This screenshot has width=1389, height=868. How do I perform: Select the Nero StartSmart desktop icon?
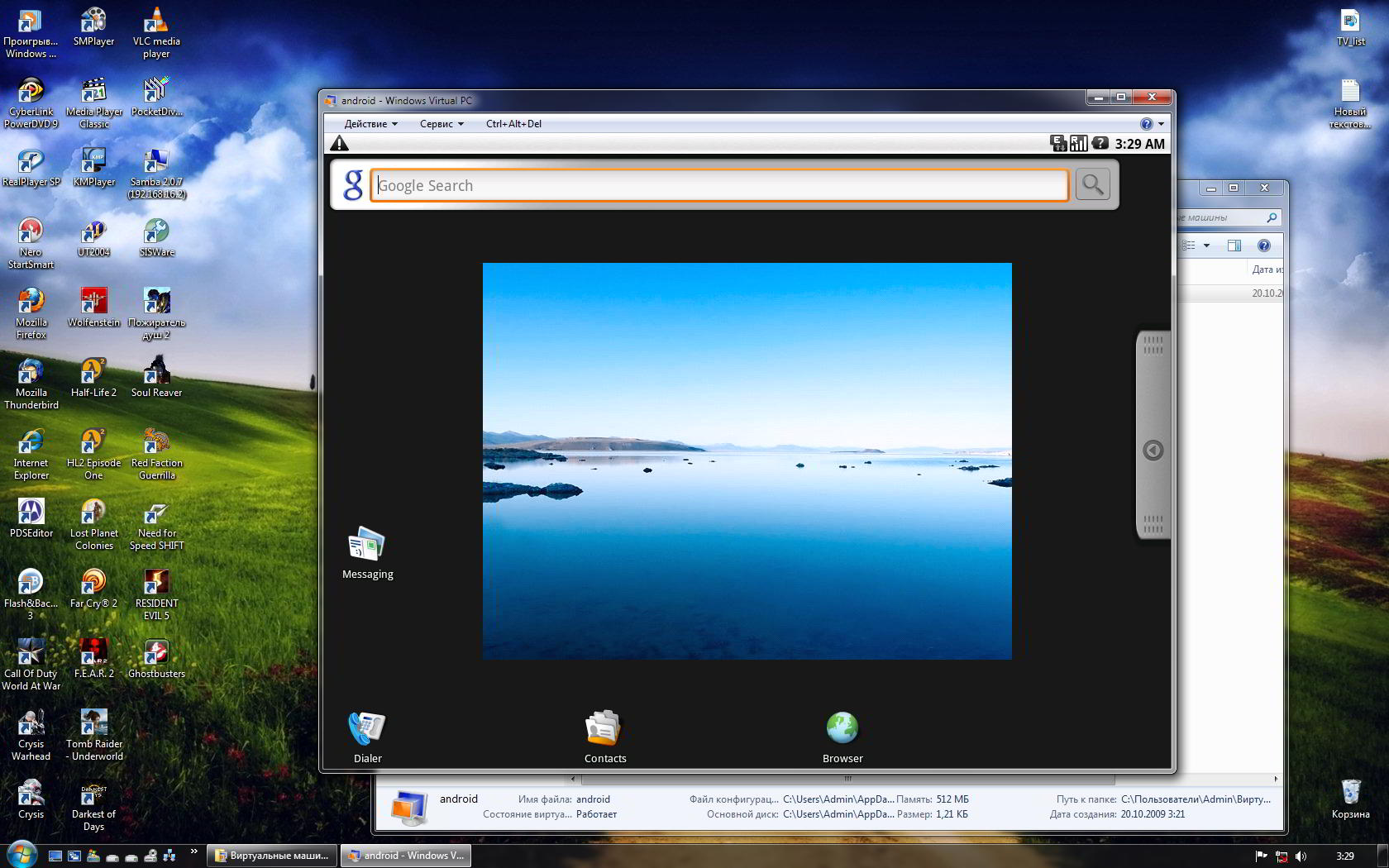click(31, 244)
